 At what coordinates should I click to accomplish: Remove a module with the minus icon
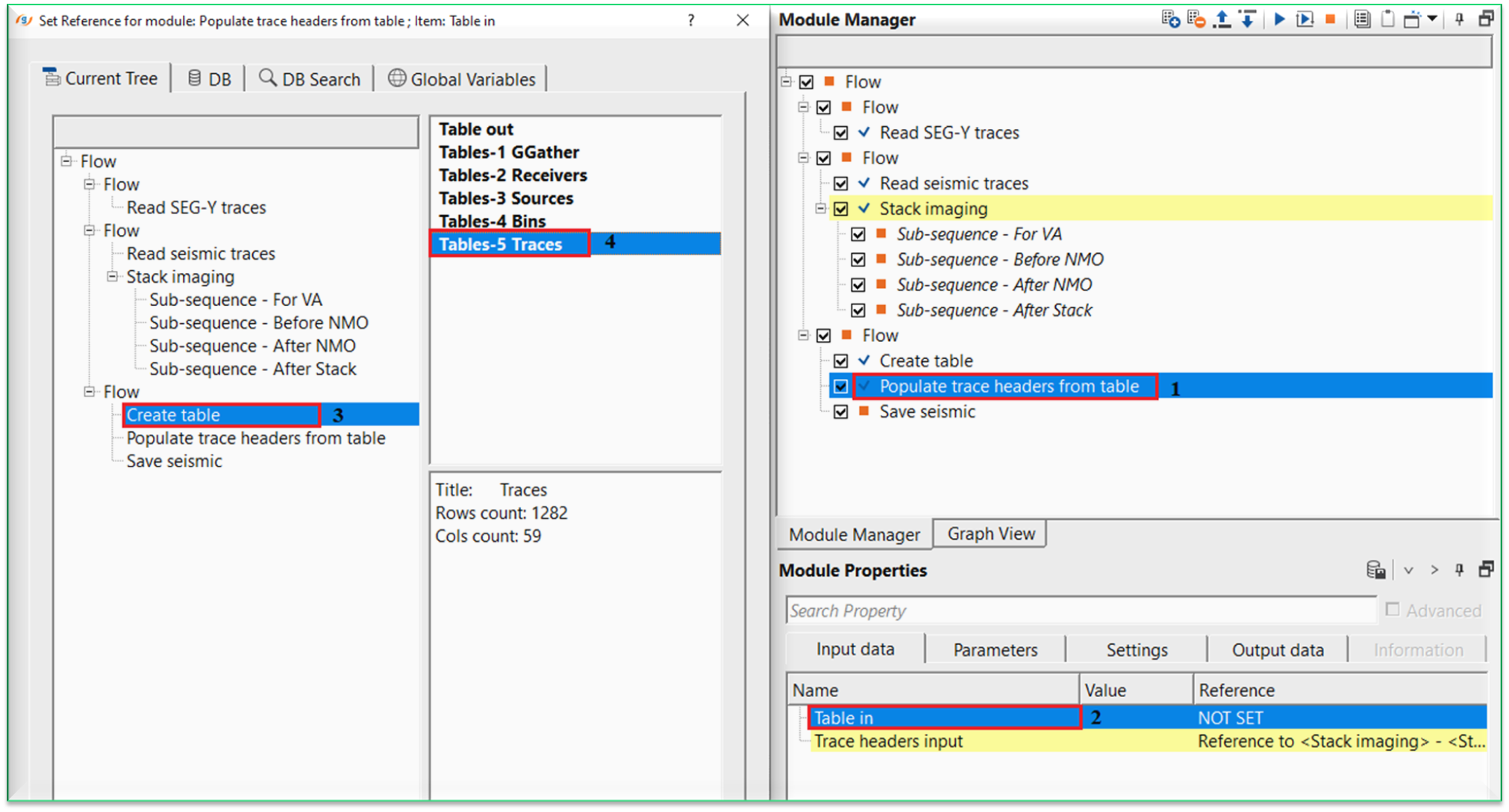click(x=1196, y=19)
